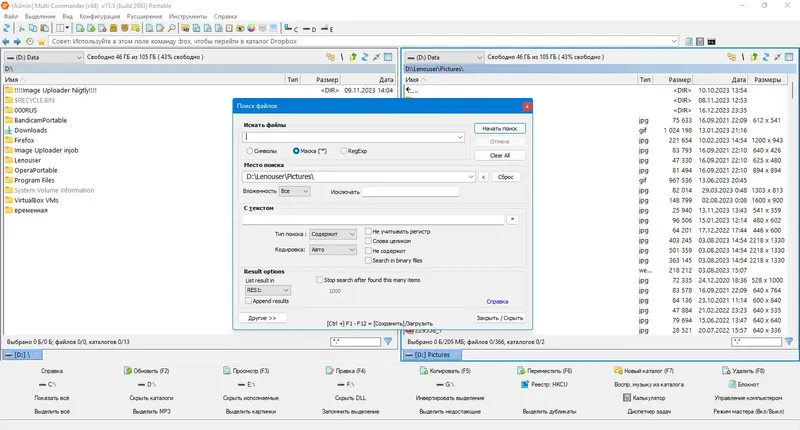Click the color wheel icon in toolbar
Screen dimensions: 800x430
pos(251,29)
